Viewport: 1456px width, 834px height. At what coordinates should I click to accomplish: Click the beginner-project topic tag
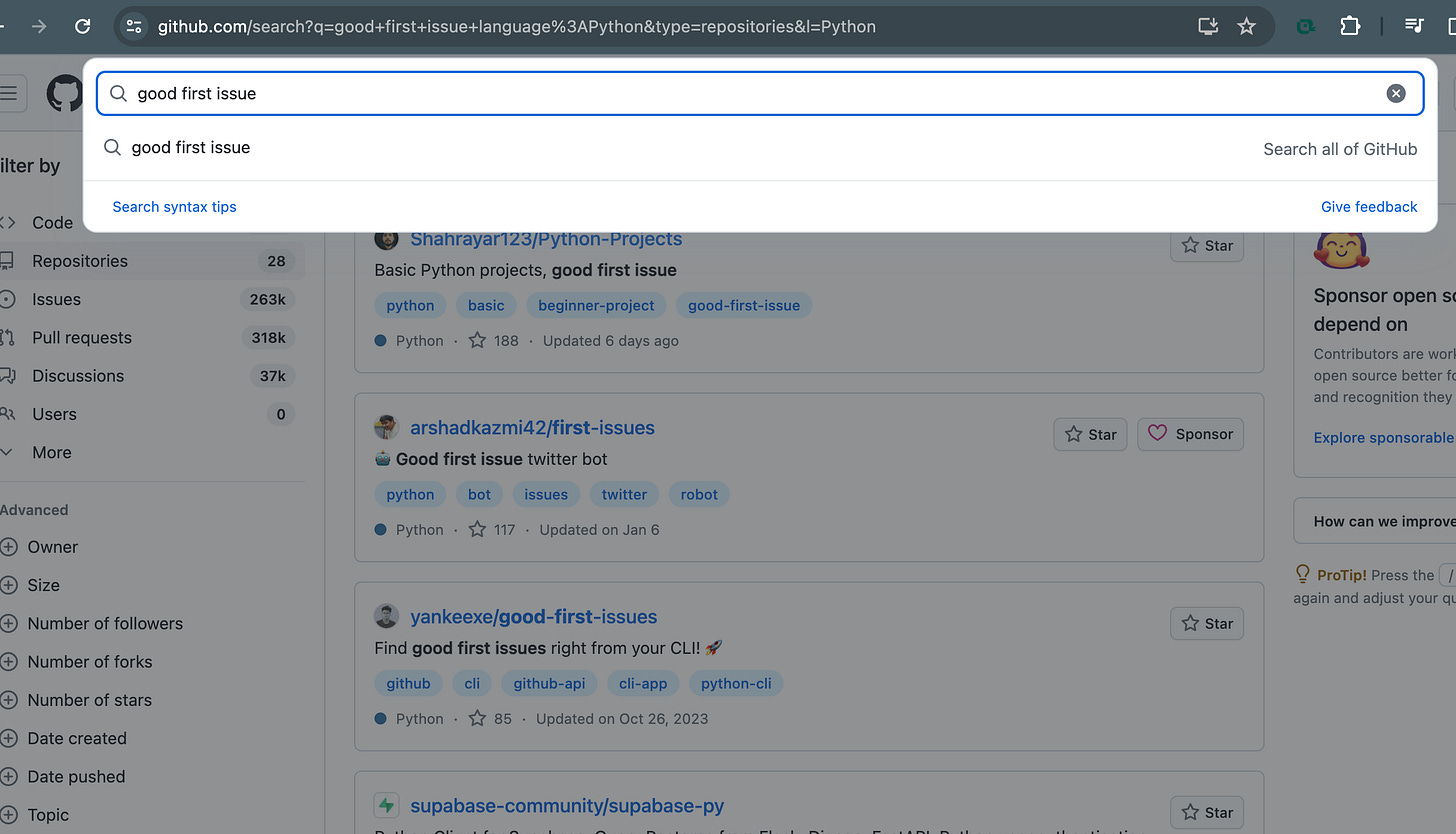click(x=596, y=305)
